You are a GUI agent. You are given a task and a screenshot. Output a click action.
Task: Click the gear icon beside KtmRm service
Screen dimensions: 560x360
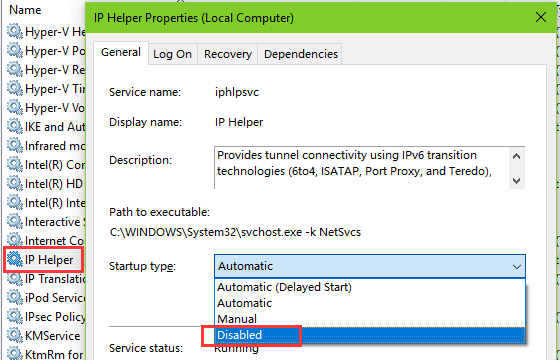pos(15,353)
